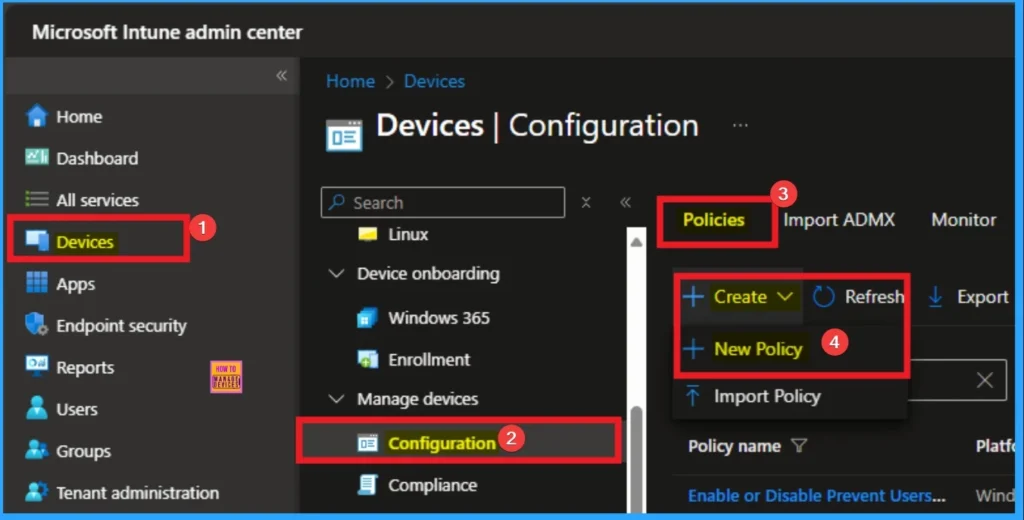Go to Devices breadcrumb link
Image resolution: width=1024 pixels, height=520 pixels.
click(x=434, y=81)
